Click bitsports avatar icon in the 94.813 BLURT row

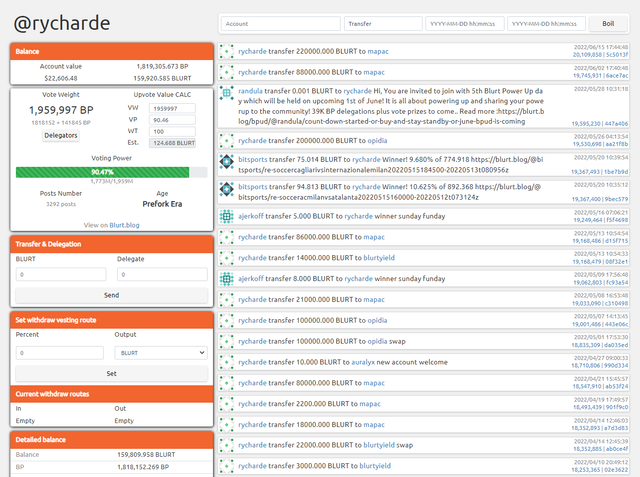pyautogui.click(x=227, y=189)
